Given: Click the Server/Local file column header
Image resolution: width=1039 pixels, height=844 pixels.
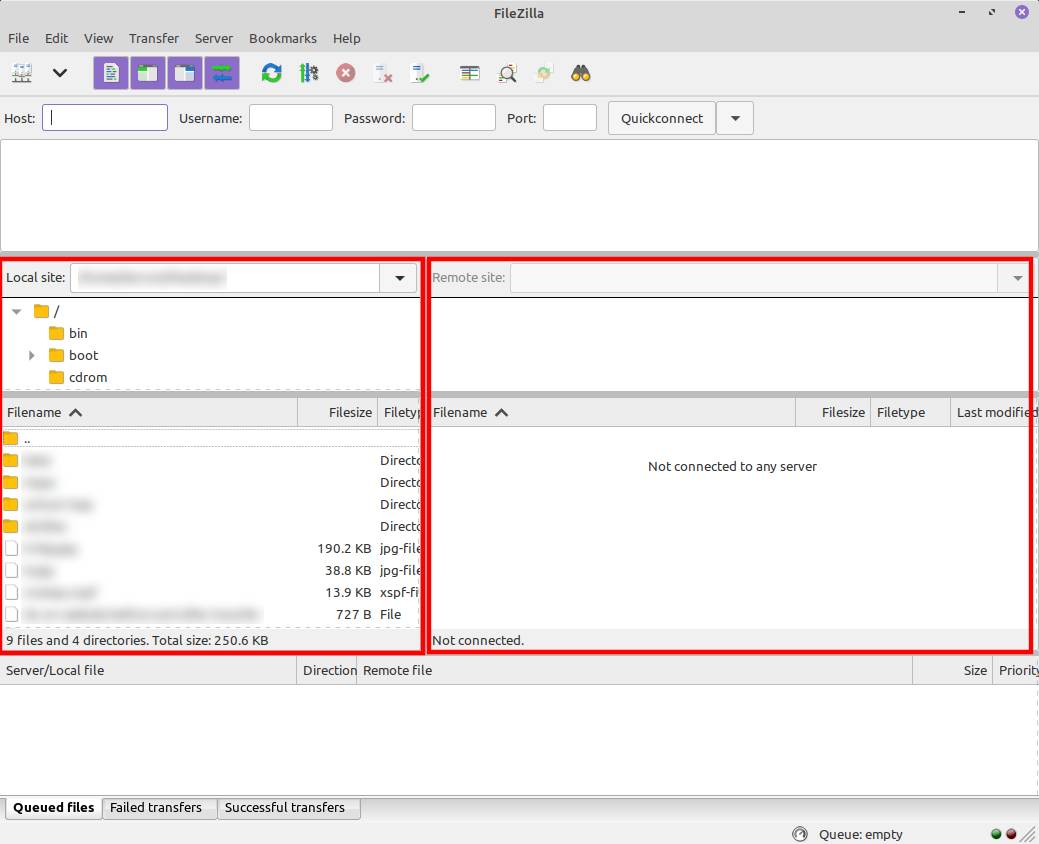Looking at the screenshot, I should point(148,670).
